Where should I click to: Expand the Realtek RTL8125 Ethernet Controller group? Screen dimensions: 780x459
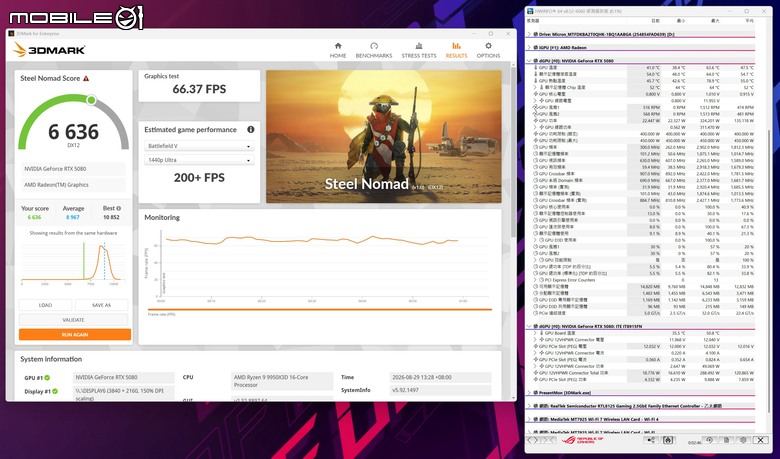529,406
